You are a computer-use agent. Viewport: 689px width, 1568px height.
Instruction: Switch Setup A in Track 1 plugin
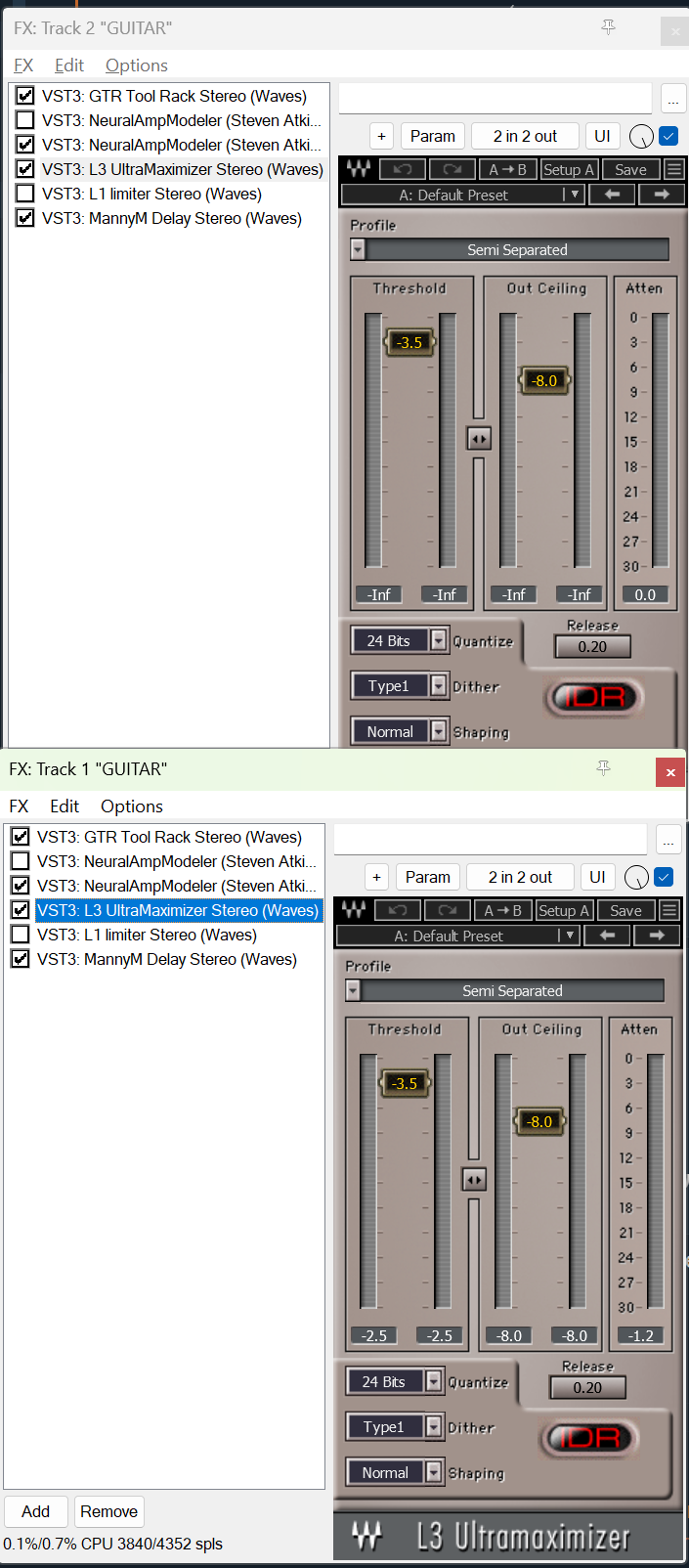(x=564, y=910)
